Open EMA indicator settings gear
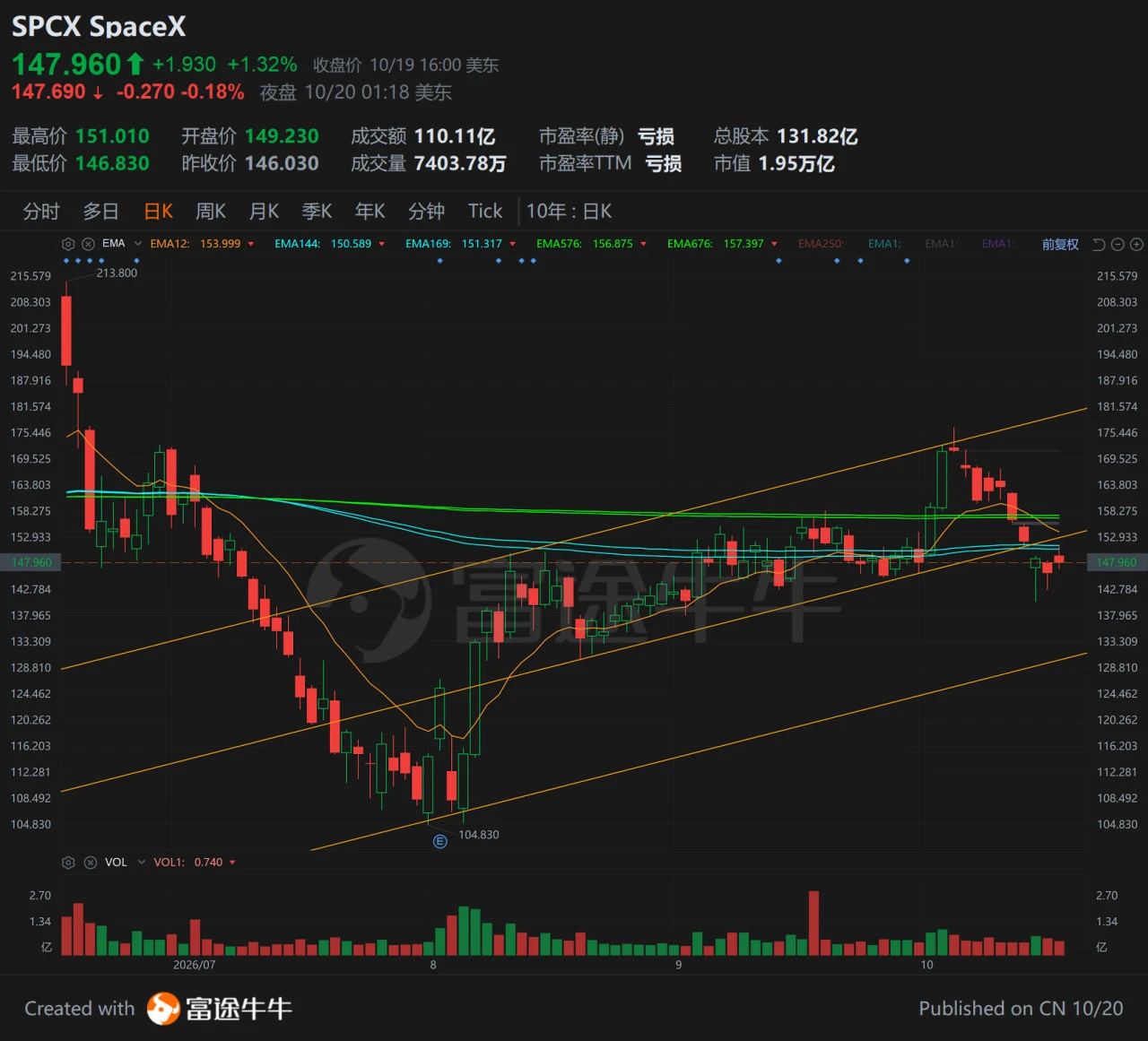The image size is (1148, 1041). [68, 244]
